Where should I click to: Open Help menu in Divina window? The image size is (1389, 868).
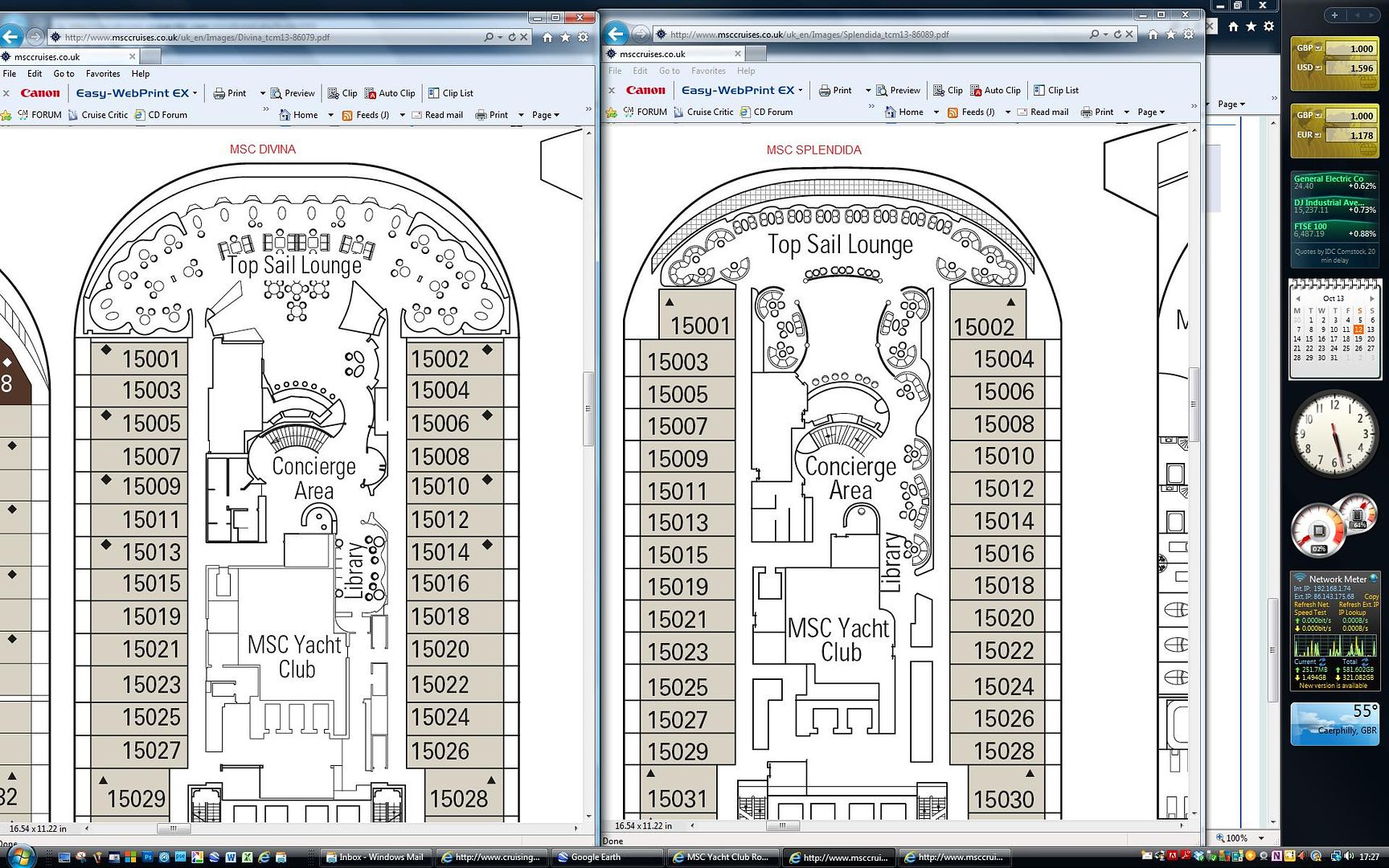pos(141,73)
